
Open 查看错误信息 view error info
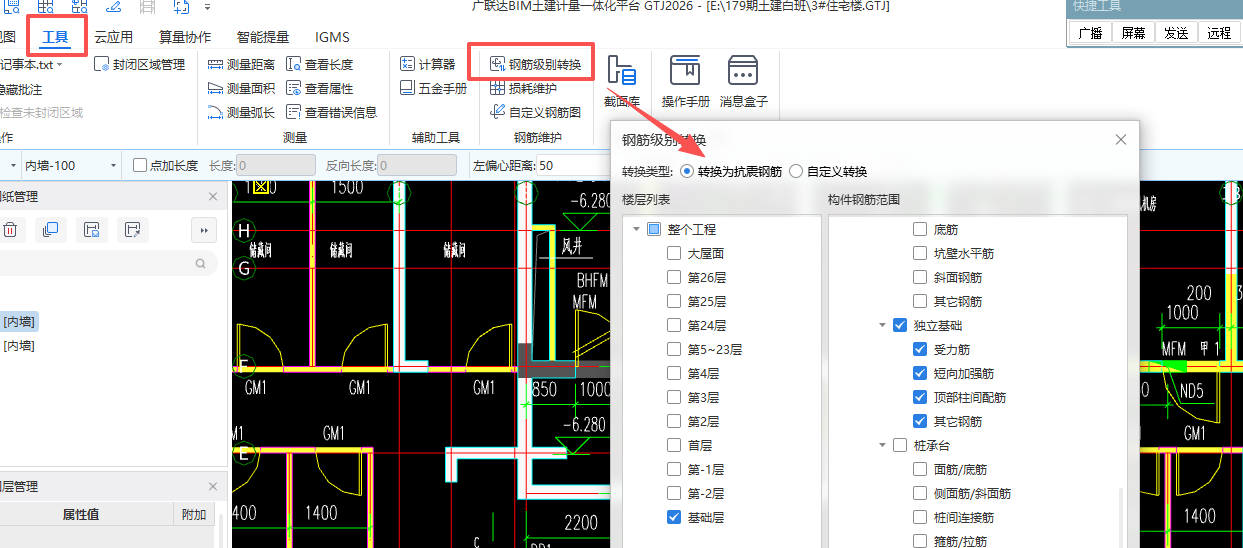[332, 112]
